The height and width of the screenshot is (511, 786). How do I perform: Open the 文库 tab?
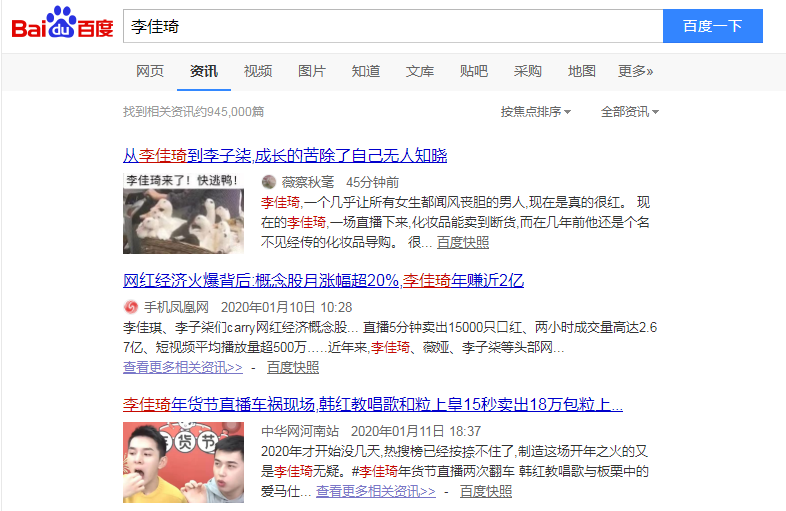click(420, 71)
